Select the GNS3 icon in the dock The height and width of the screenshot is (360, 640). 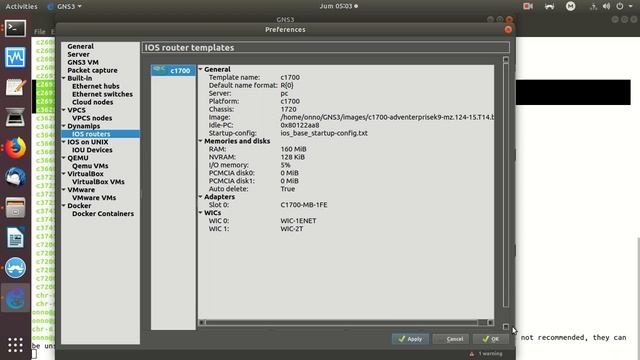[x=15, y=298]
